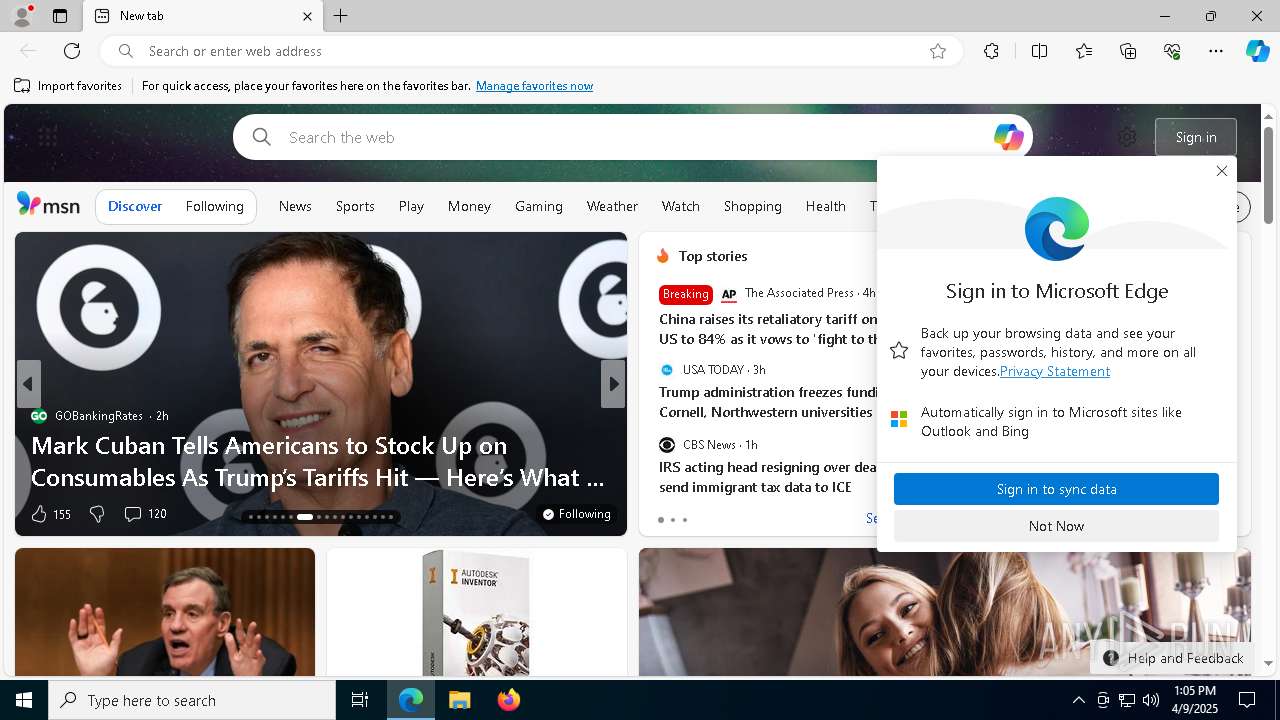The height and width of the screenshot is (720, 1280).
Task: Close the New tab tab
Action: [x=307, y=16]
